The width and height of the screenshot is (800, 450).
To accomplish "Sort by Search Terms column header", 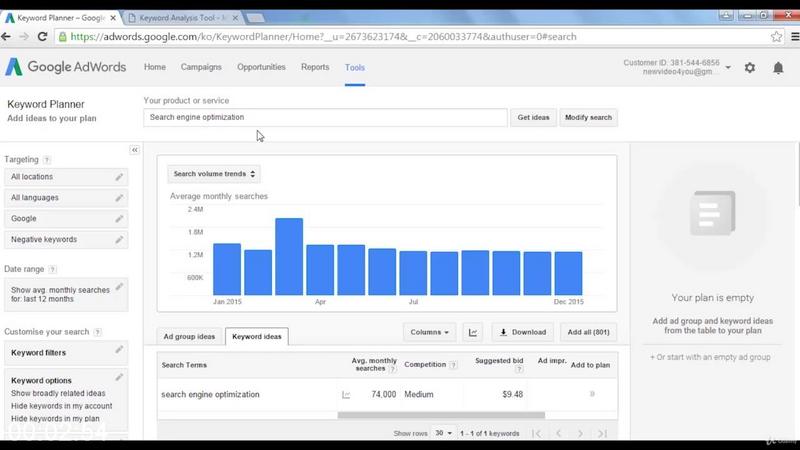I will [x=184, y=365].
